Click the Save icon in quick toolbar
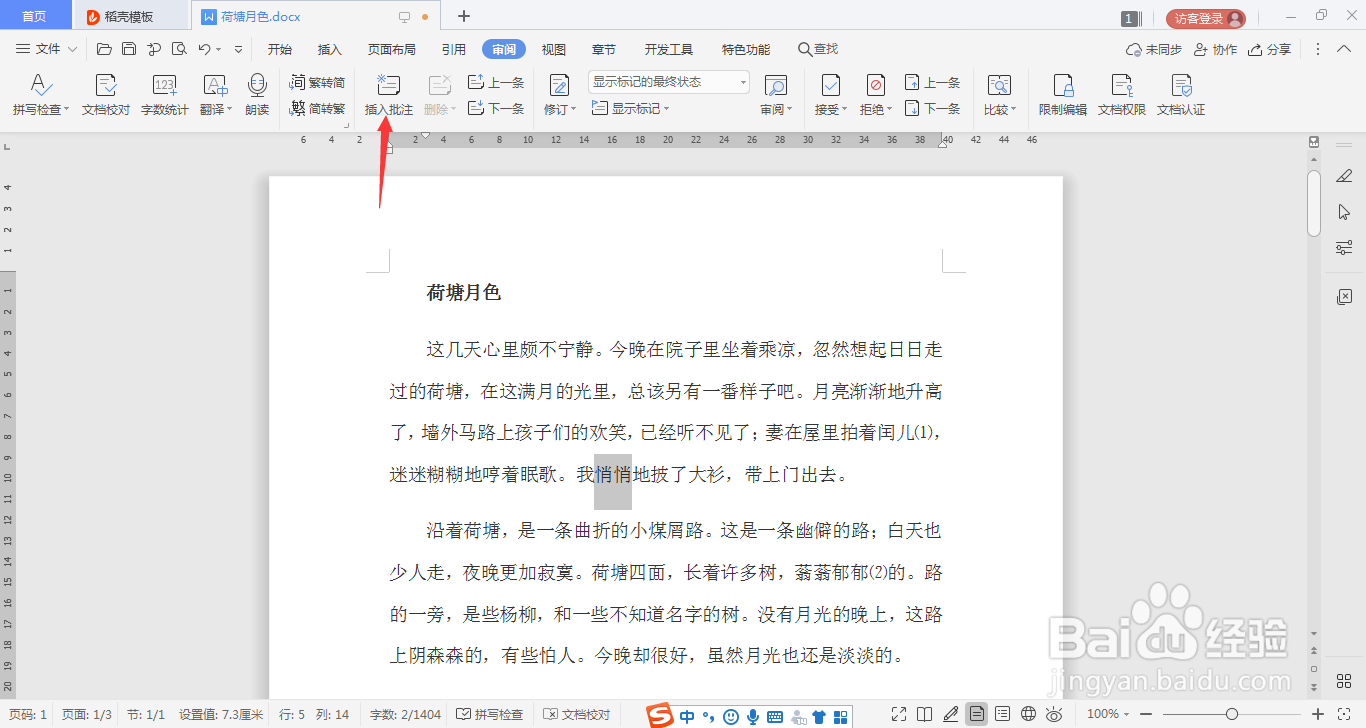This screenshot has height=728, width=1366. coord(129,49)
